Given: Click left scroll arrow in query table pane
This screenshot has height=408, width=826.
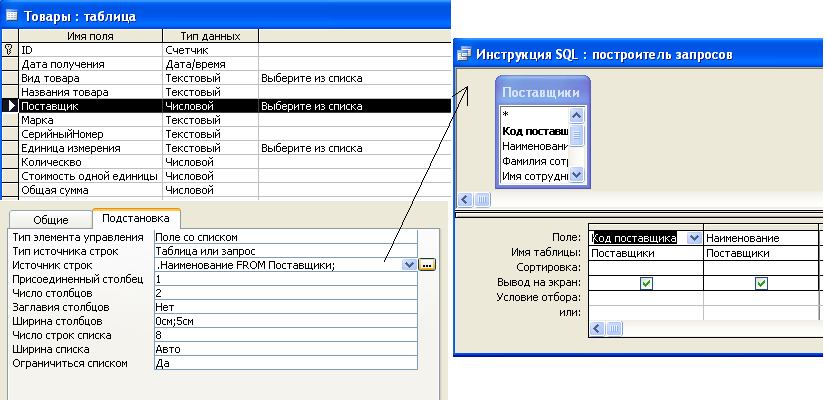Looking at the screenshot, I should click(465, 200).
